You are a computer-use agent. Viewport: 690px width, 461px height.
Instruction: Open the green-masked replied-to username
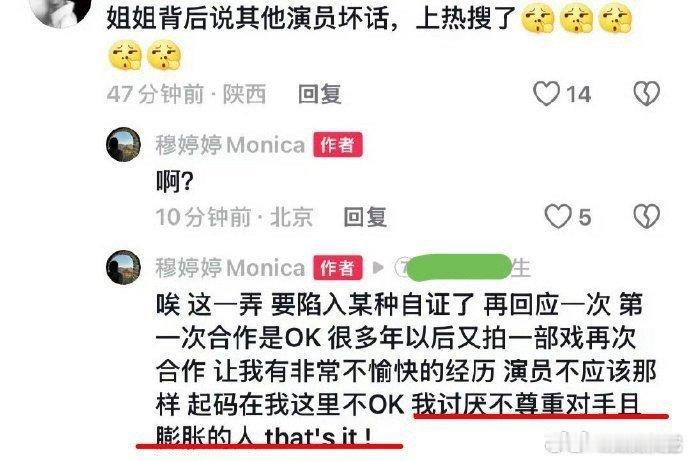462,267
